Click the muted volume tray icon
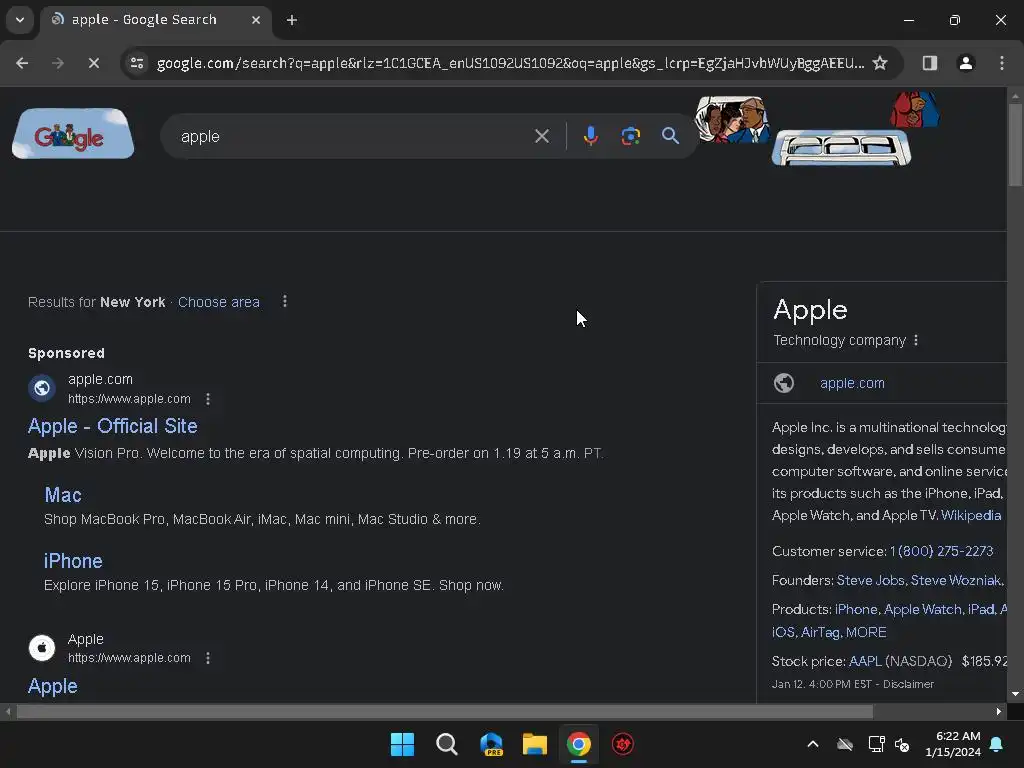The width and height of the screenshot is (1024, 768). (903, 744)
